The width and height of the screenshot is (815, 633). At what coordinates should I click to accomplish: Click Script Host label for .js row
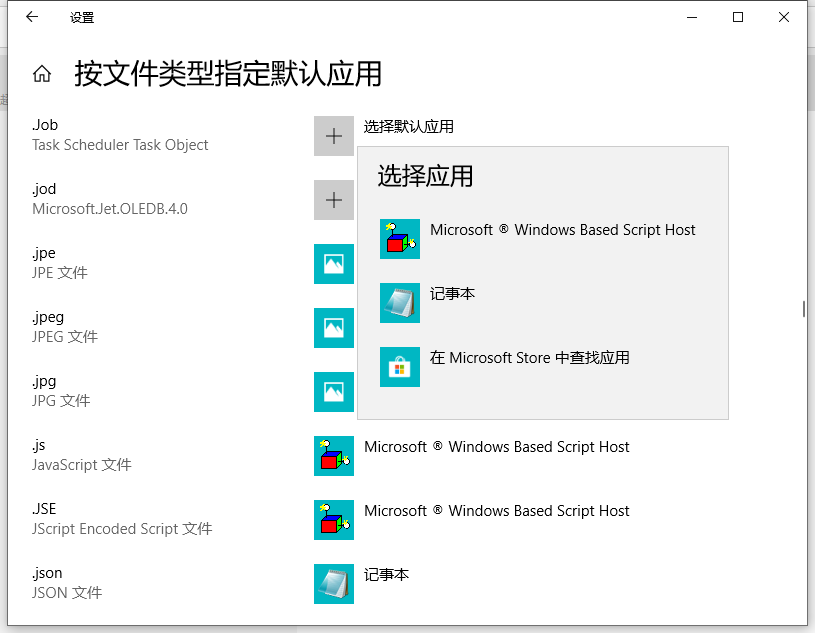[496, 447]
